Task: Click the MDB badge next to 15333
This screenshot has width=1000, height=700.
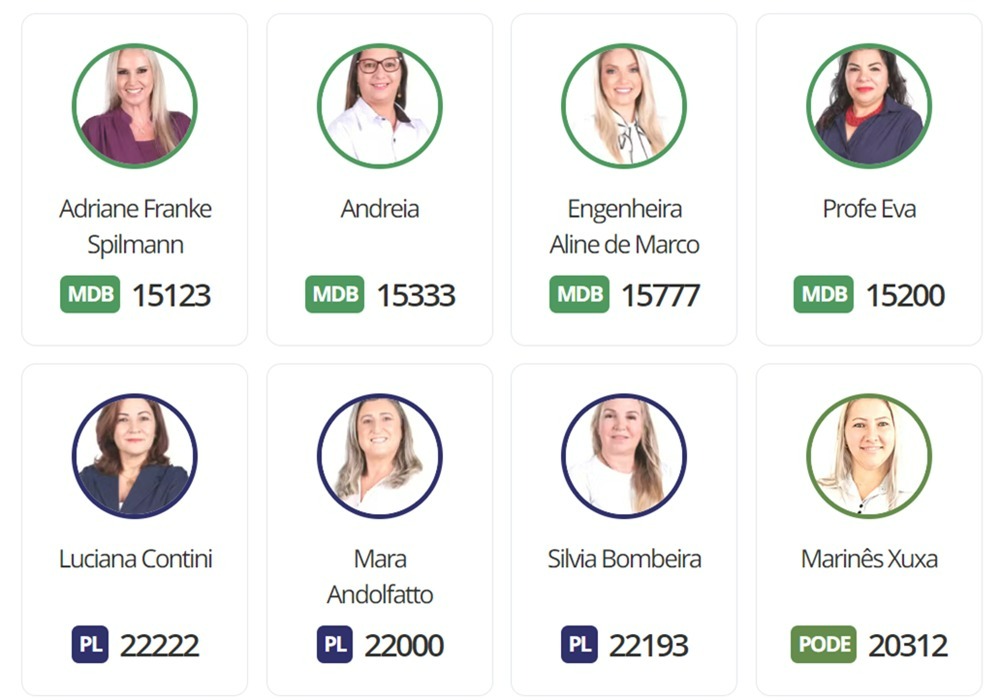Action: [335, 294]
